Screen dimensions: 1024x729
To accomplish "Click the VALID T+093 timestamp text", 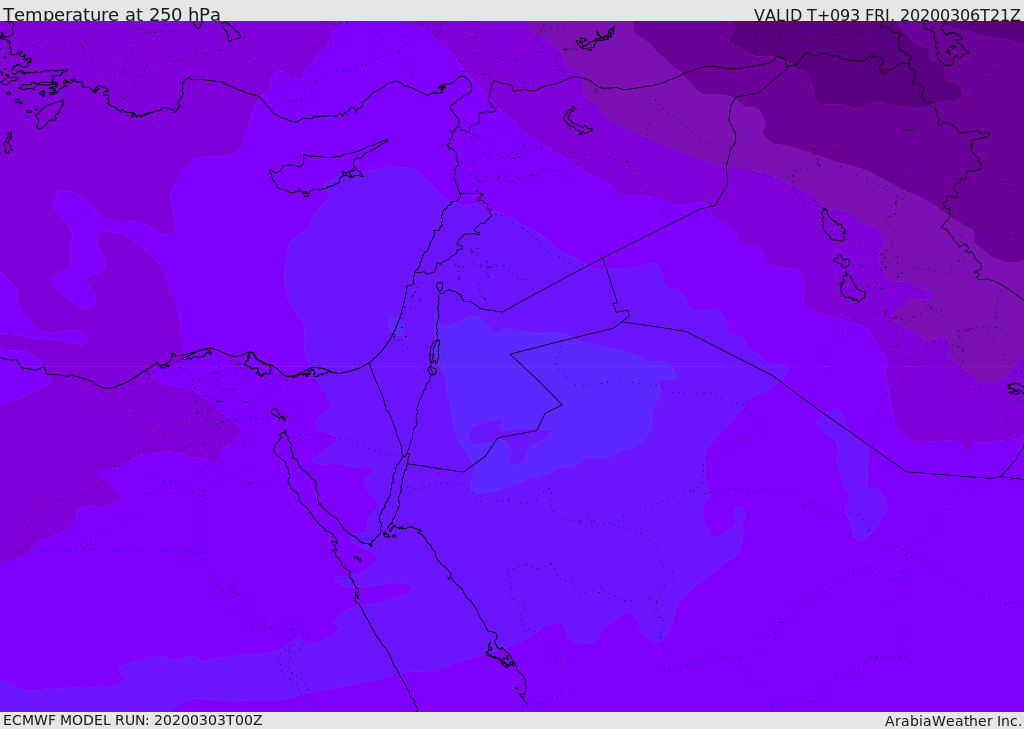I will tap(886, 15).
